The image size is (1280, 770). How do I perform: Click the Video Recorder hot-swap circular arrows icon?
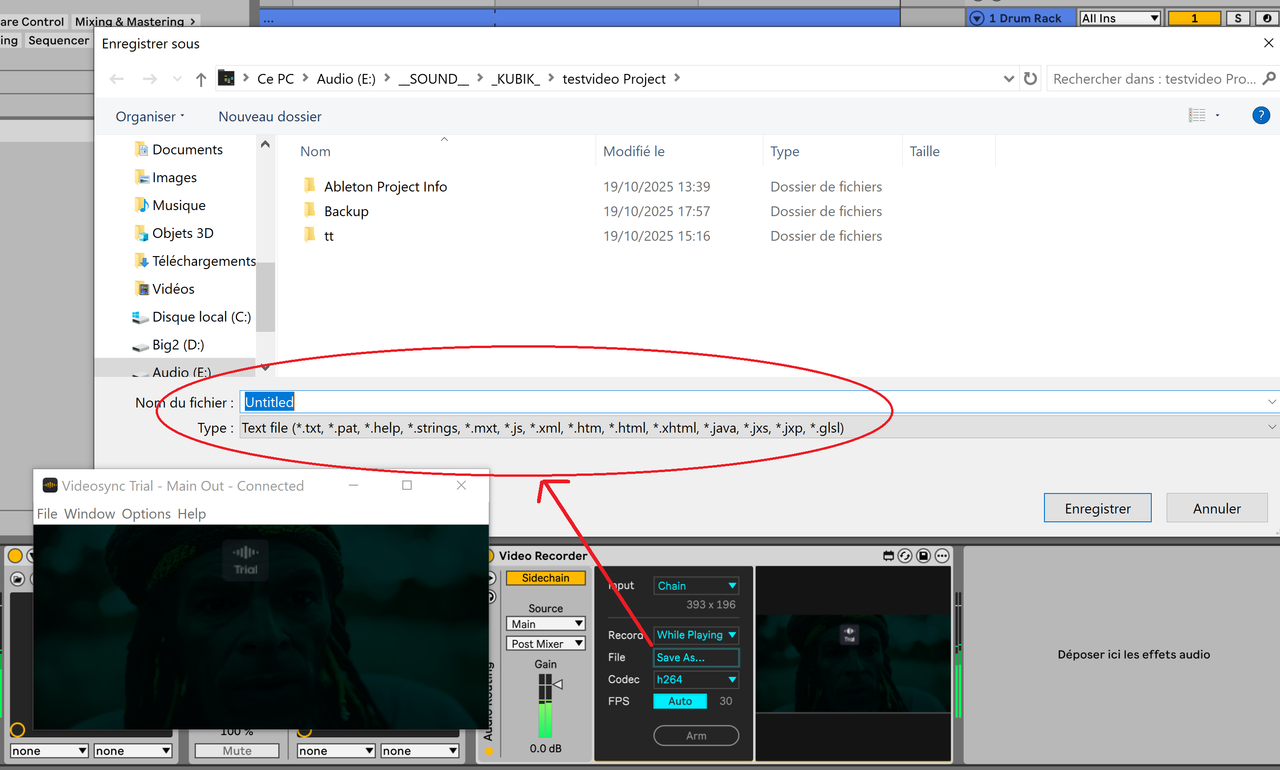(905, 556)
